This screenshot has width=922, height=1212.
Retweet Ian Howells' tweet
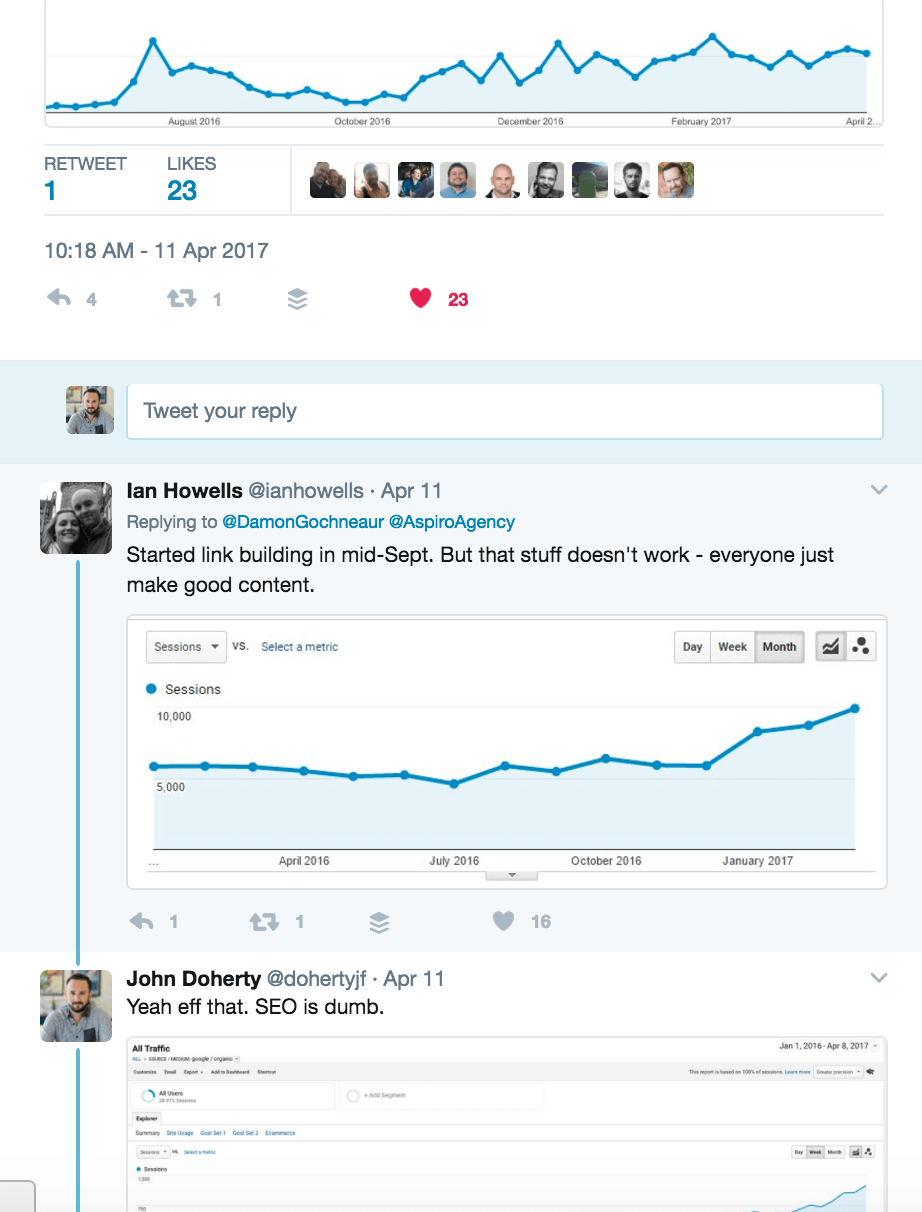264,921
